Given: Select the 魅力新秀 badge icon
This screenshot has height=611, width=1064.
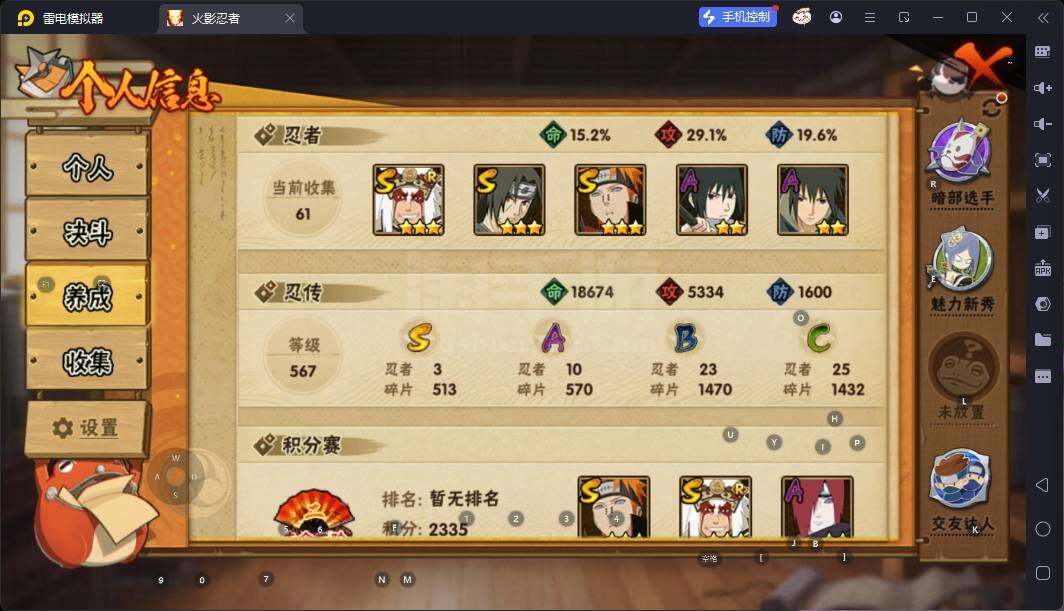Looking at the screenshot, I should (962, 261).
